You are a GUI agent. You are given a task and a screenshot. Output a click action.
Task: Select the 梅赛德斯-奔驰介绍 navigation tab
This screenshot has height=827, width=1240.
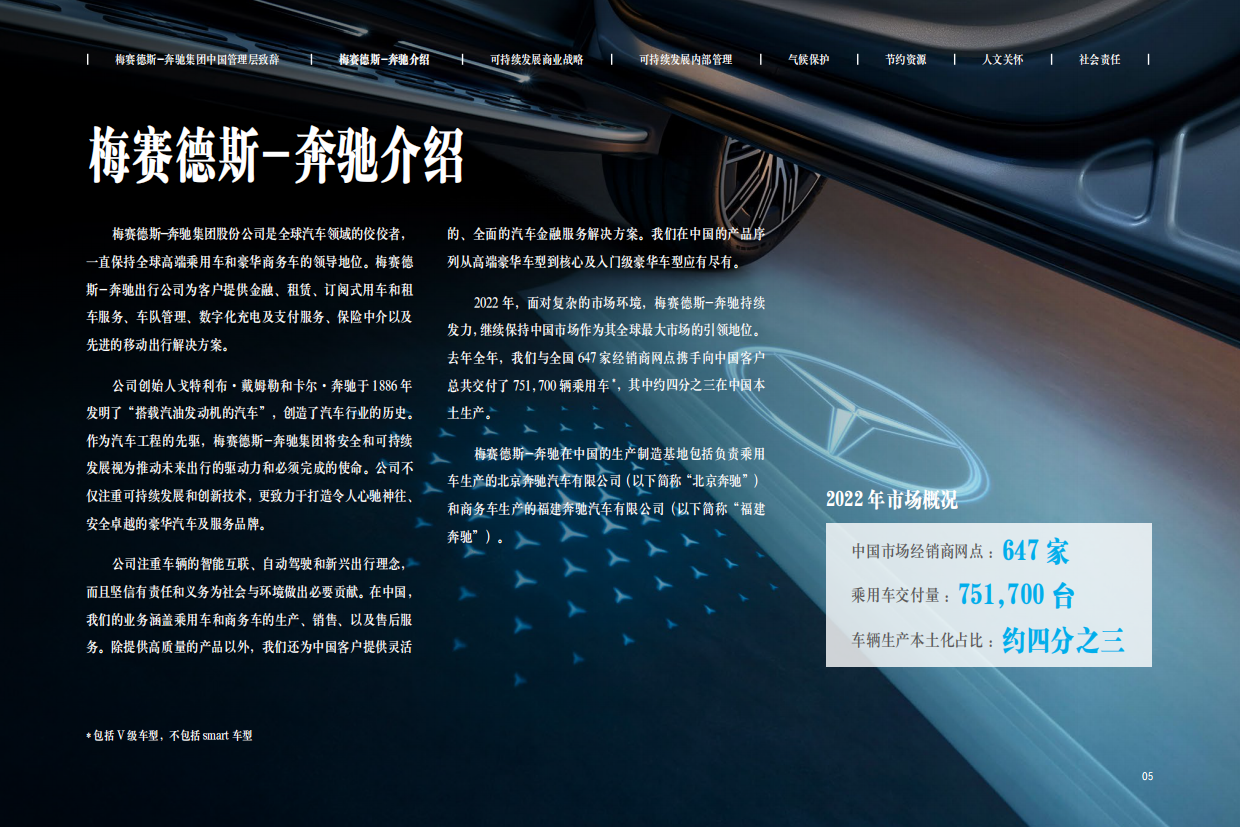coord(384,59)
